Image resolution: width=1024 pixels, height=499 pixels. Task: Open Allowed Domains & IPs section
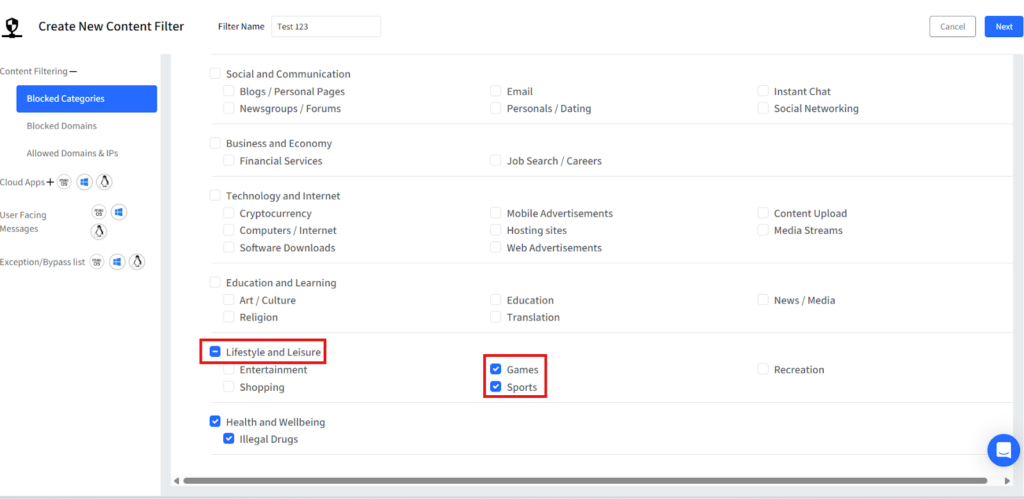pyautogui.click(x=72, y=153)
